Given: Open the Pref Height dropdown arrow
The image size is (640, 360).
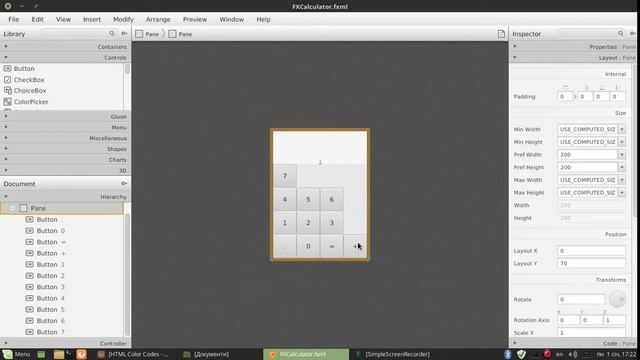Looking at the screenshot, I should 622,167.
